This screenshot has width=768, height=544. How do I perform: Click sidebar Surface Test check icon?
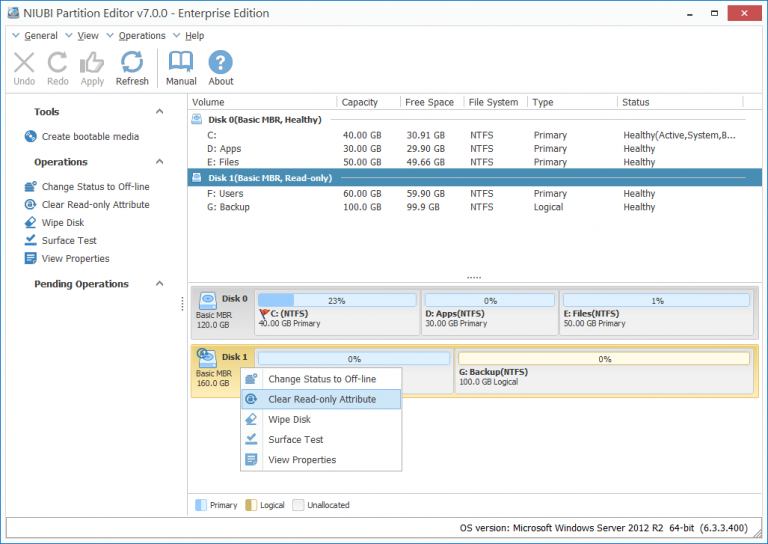pos(30,240)
